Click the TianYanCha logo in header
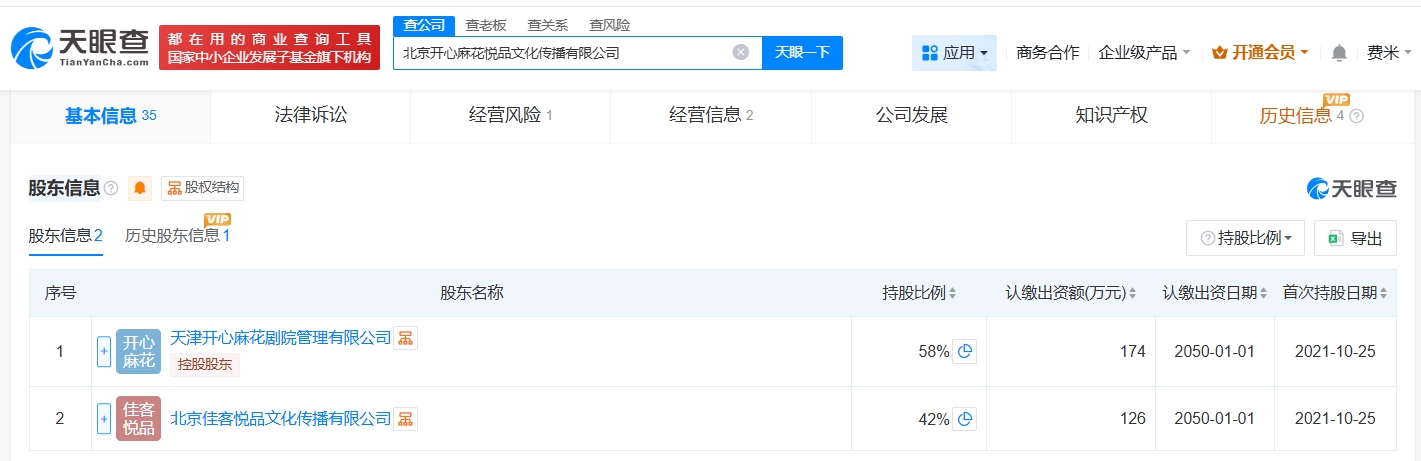This screenshot has width=1421, height=461. pos(80,46)
